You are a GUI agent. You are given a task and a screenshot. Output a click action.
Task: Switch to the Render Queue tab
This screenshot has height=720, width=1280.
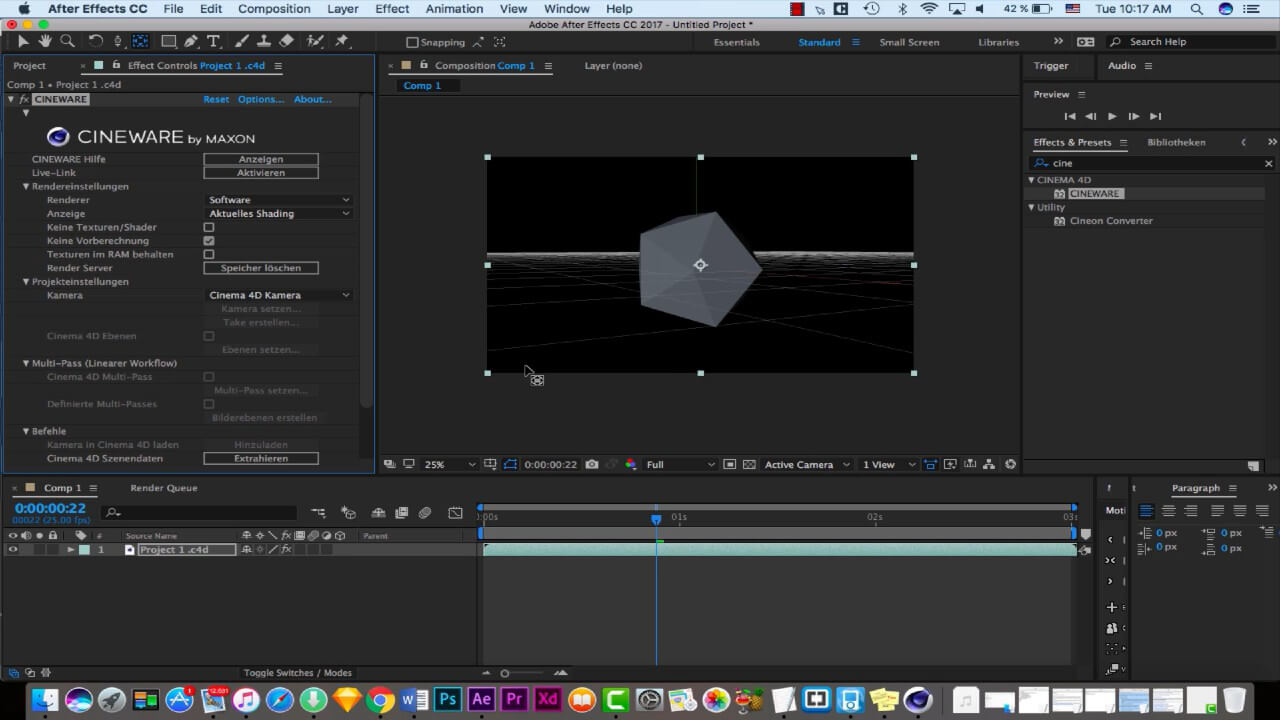(164, 488)
